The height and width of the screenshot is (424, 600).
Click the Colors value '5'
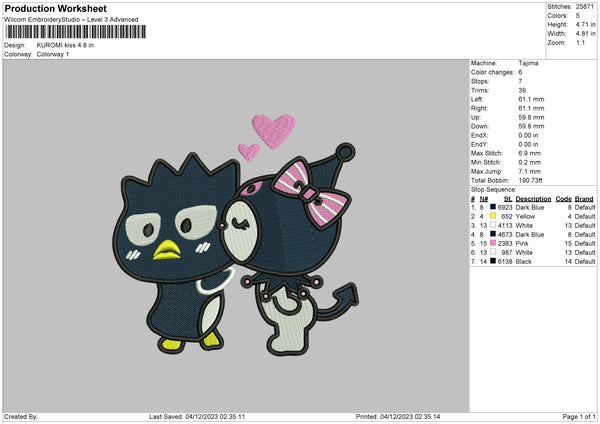click(x=578, y=16)
